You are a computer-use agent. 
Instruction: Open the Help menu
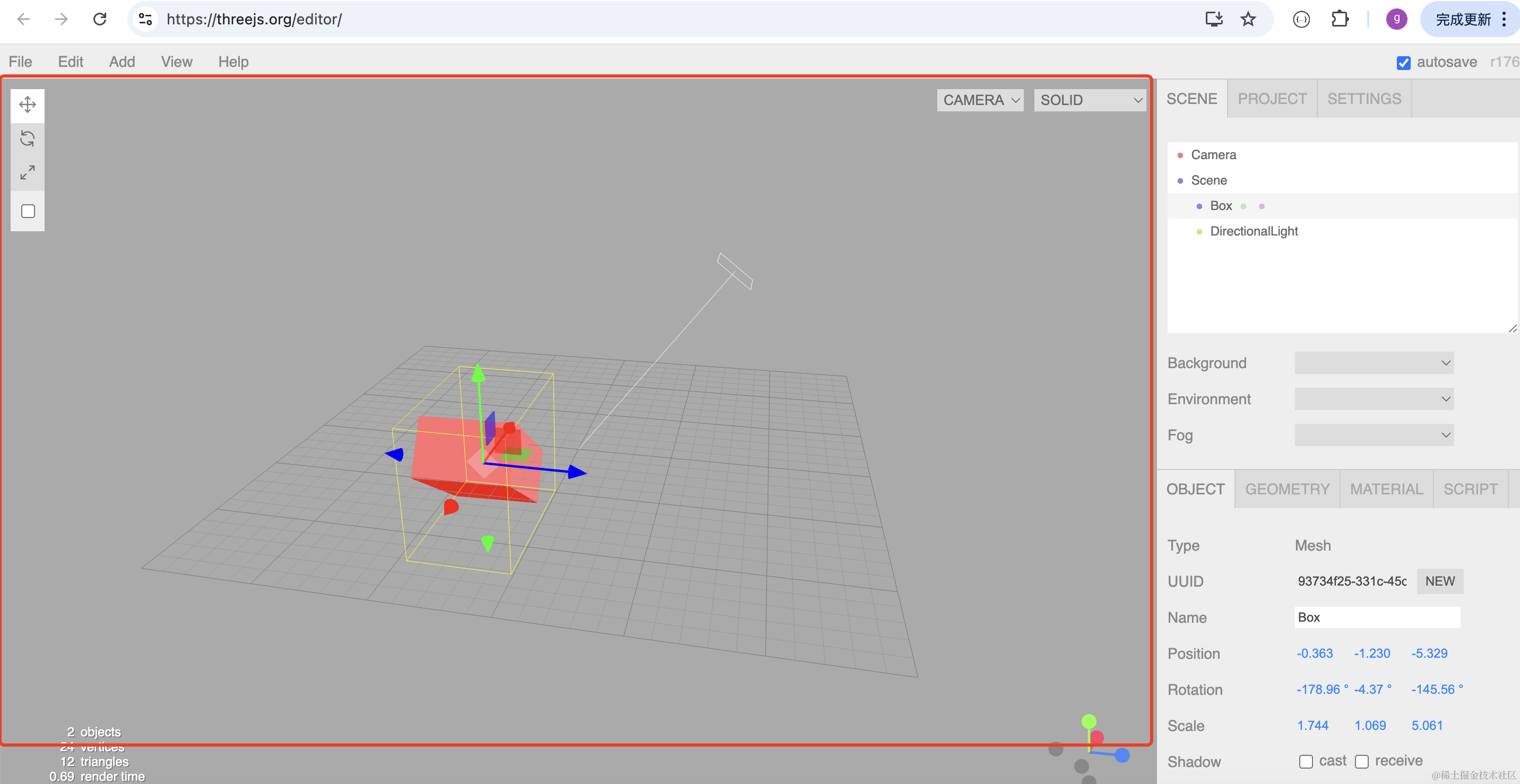click(x=234, y=62)
